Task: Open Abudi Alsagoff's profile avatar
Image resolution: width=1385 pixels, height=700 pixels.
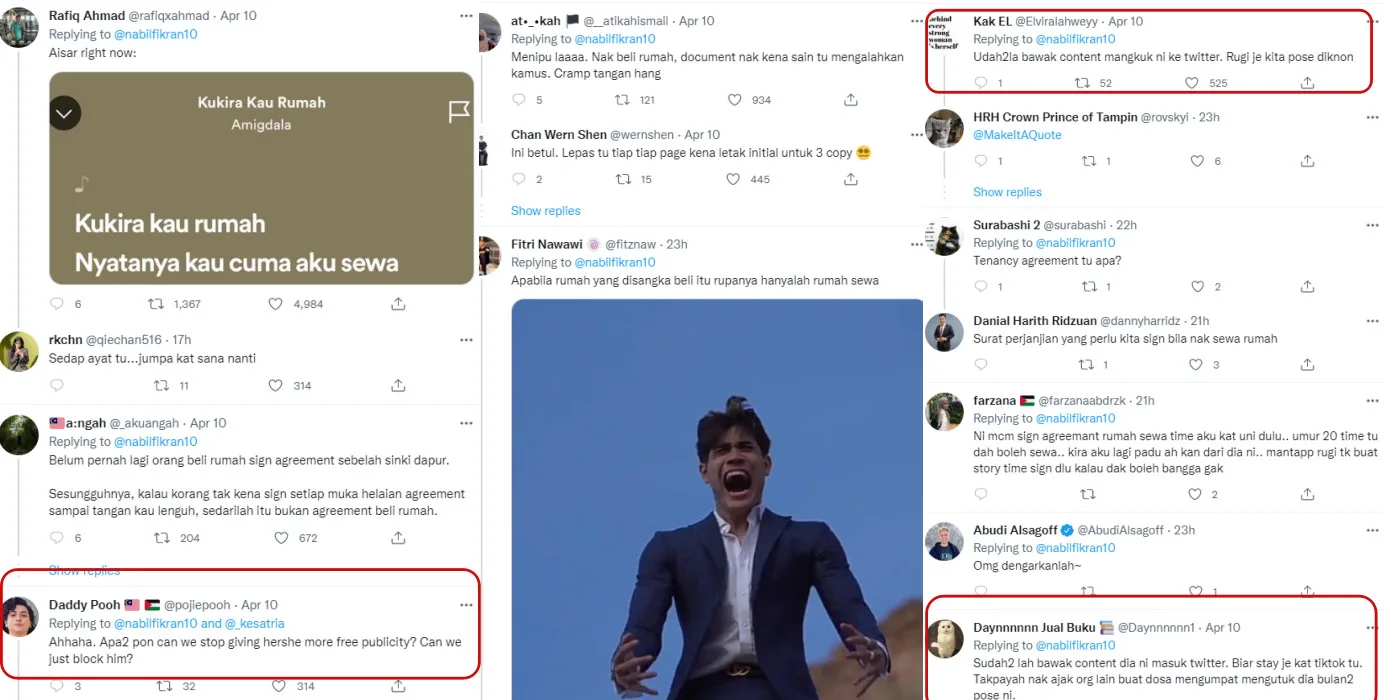Action: 944,541
